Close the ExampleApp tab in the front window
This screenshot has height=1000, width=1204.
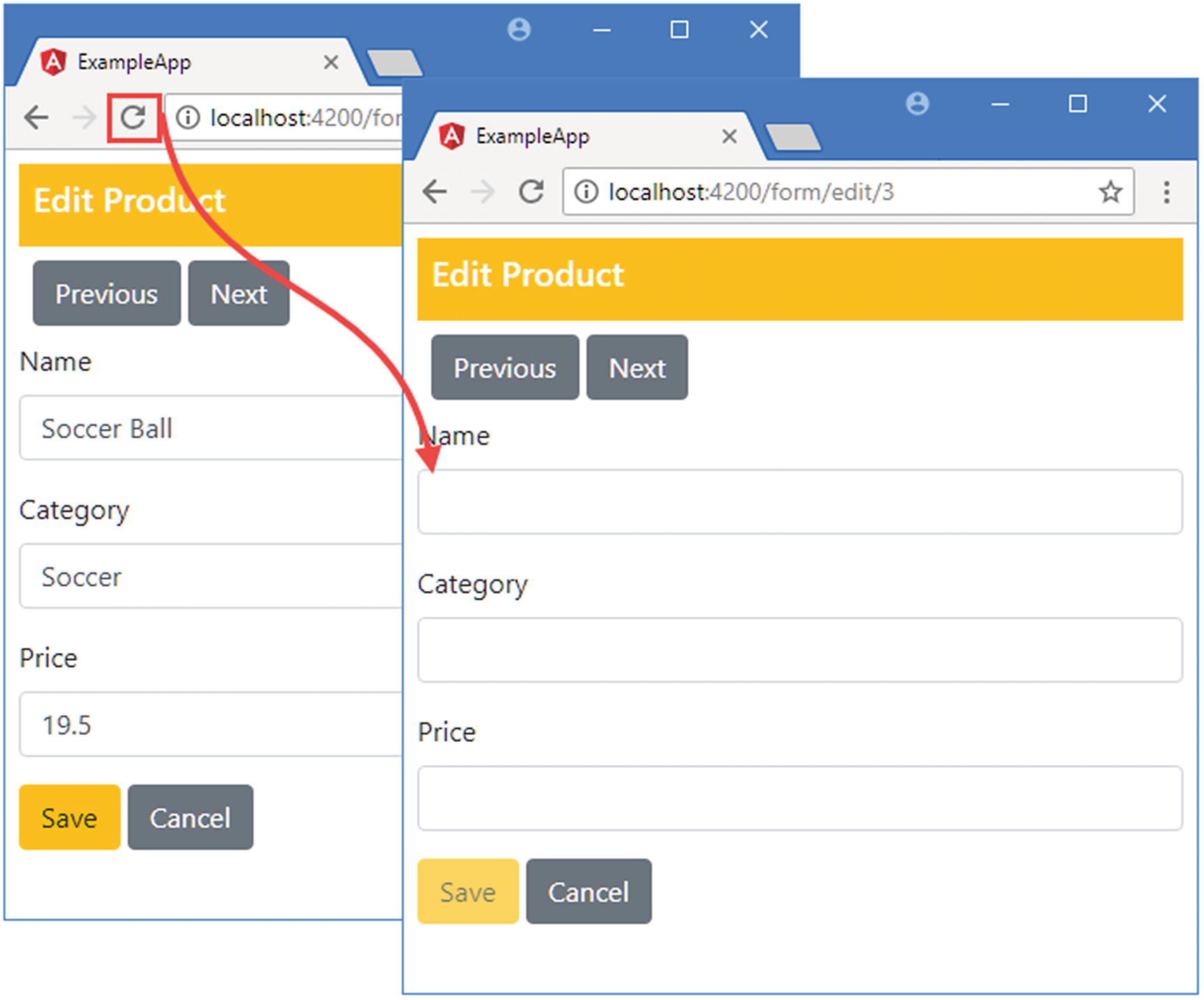729,136
